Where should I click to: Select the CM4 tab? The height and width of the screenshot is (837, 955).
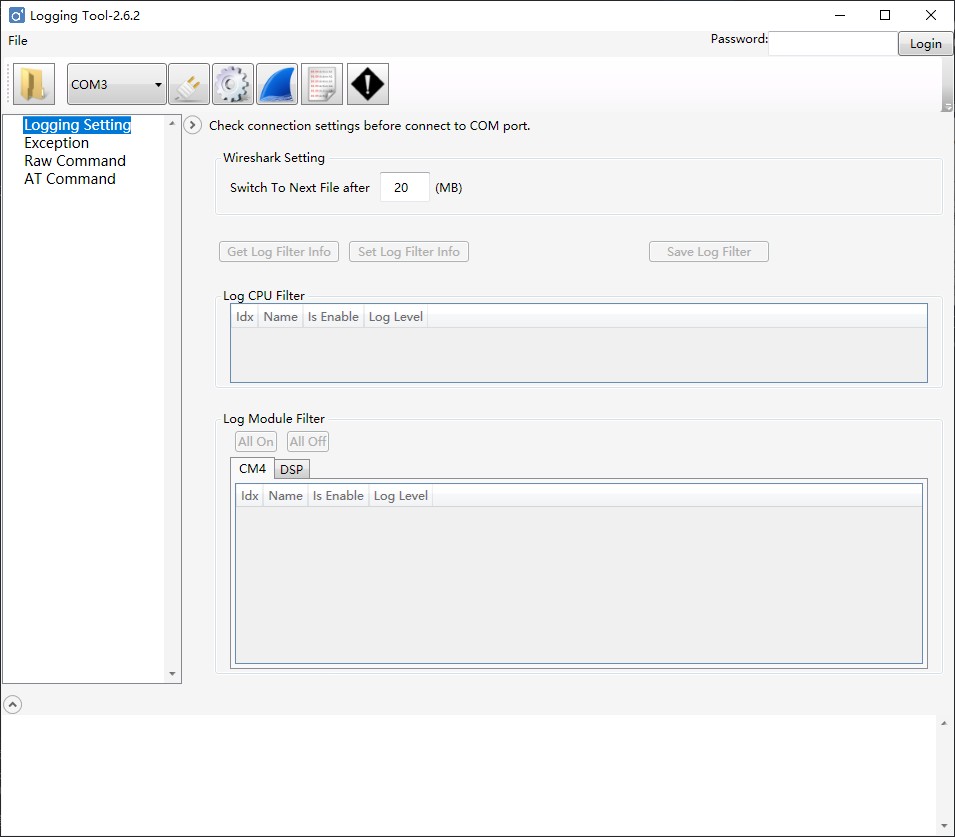(252, 468)
